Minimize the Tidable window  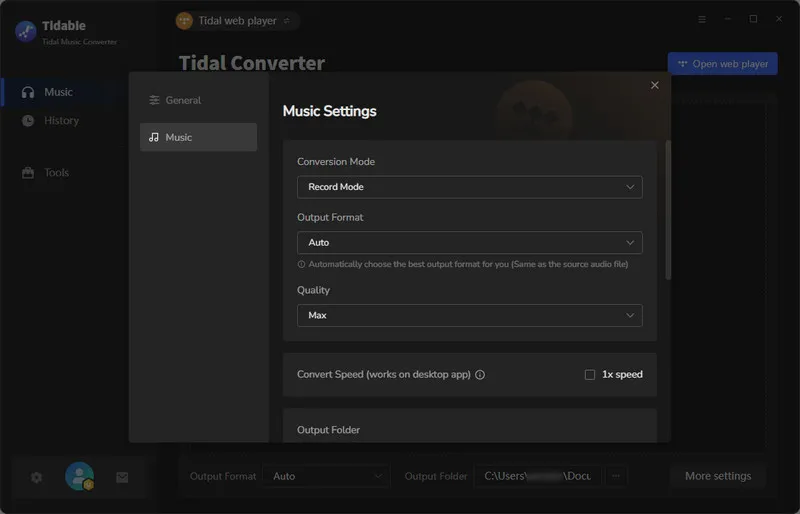[728, 19]
